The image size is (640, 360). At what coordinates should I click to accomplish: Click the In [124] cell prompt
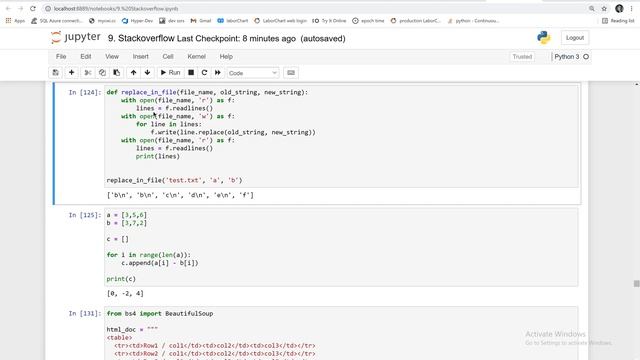[84, 93]
